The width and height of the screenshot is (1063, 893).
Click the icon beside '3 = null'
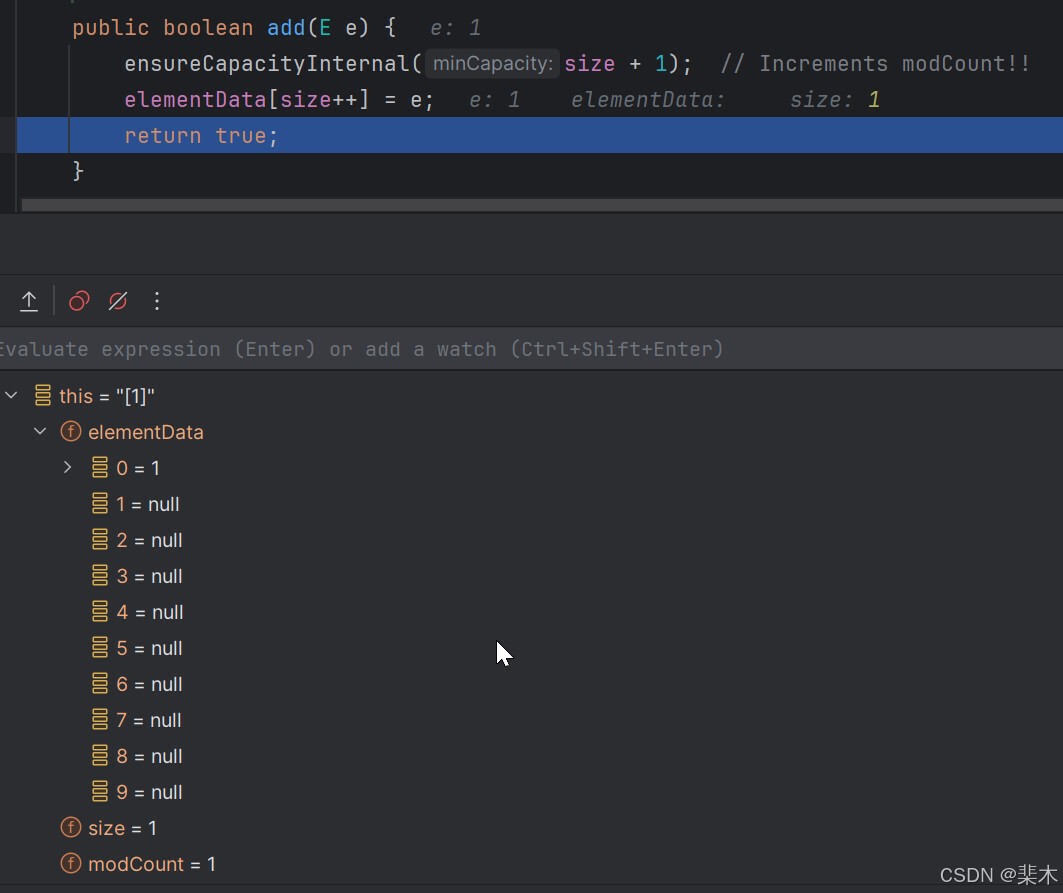[x=100, y=575]
